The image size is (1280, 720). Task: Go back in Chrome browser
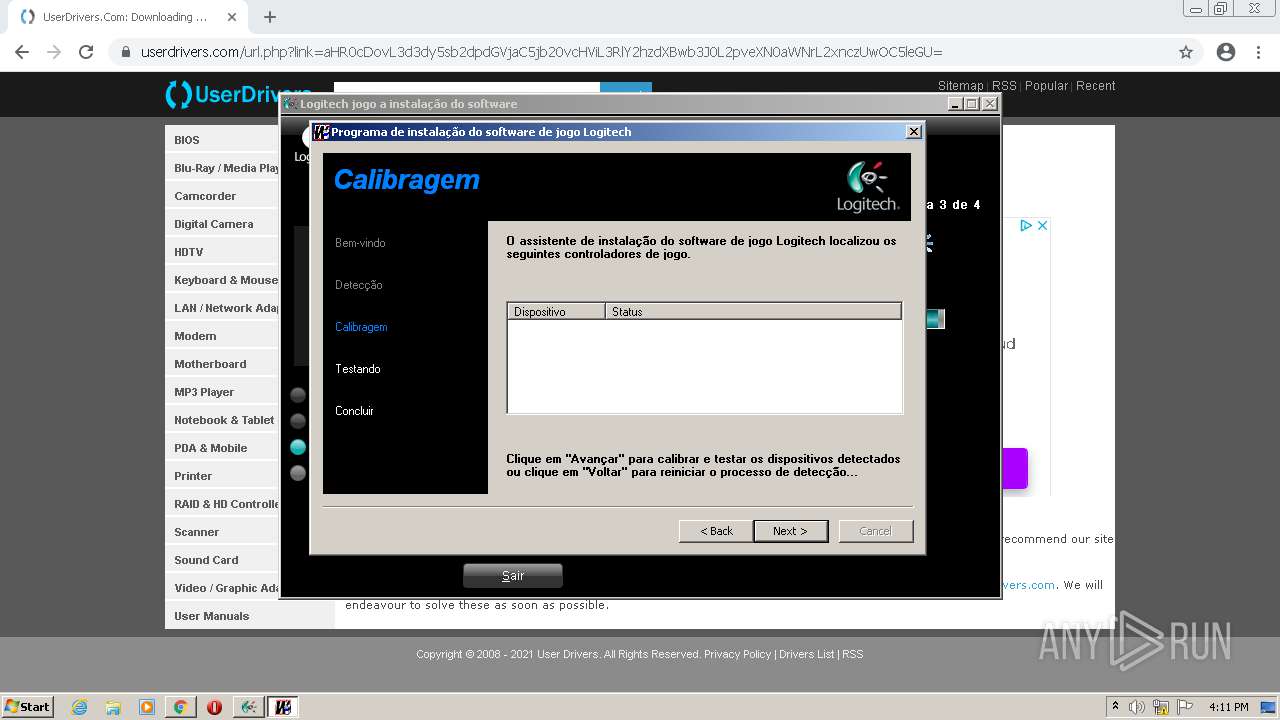point(22,52)
